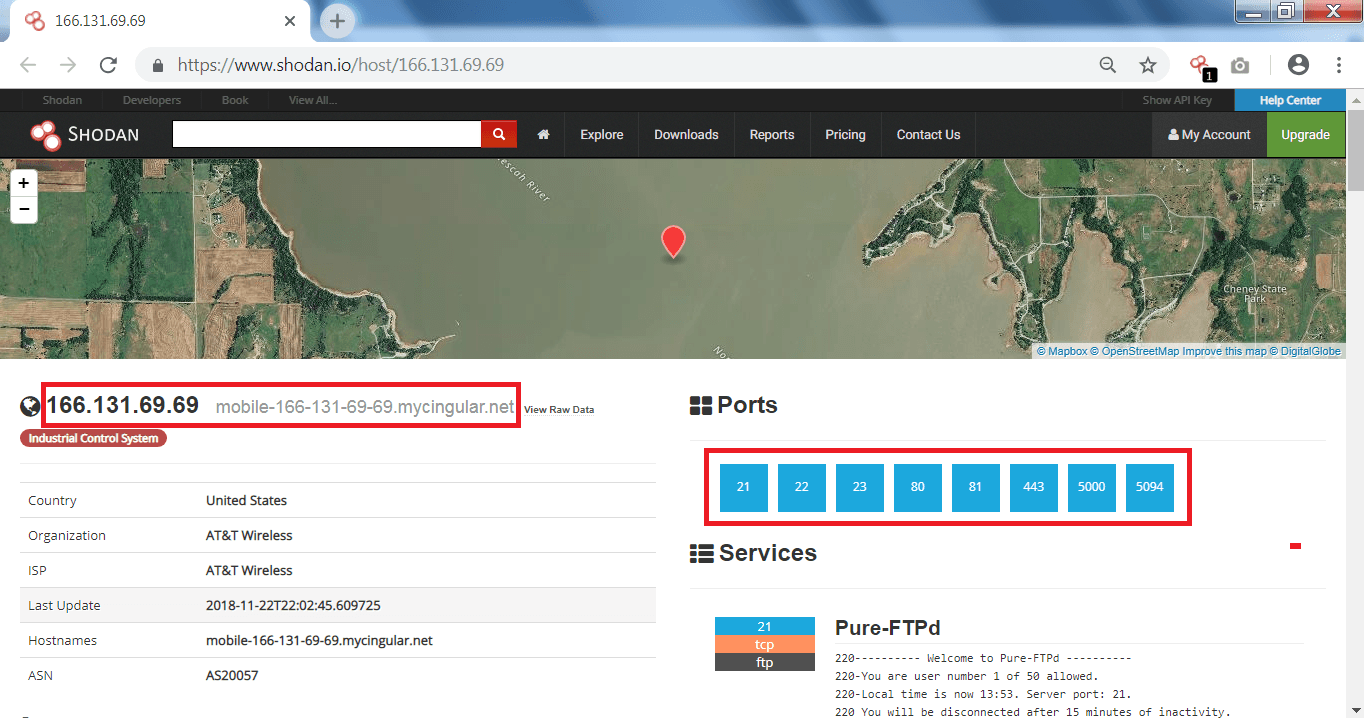Click the browser back arrow
The height and width of the screenshot is (718, 1364).
pyautogui.click(x=28, y=65)
